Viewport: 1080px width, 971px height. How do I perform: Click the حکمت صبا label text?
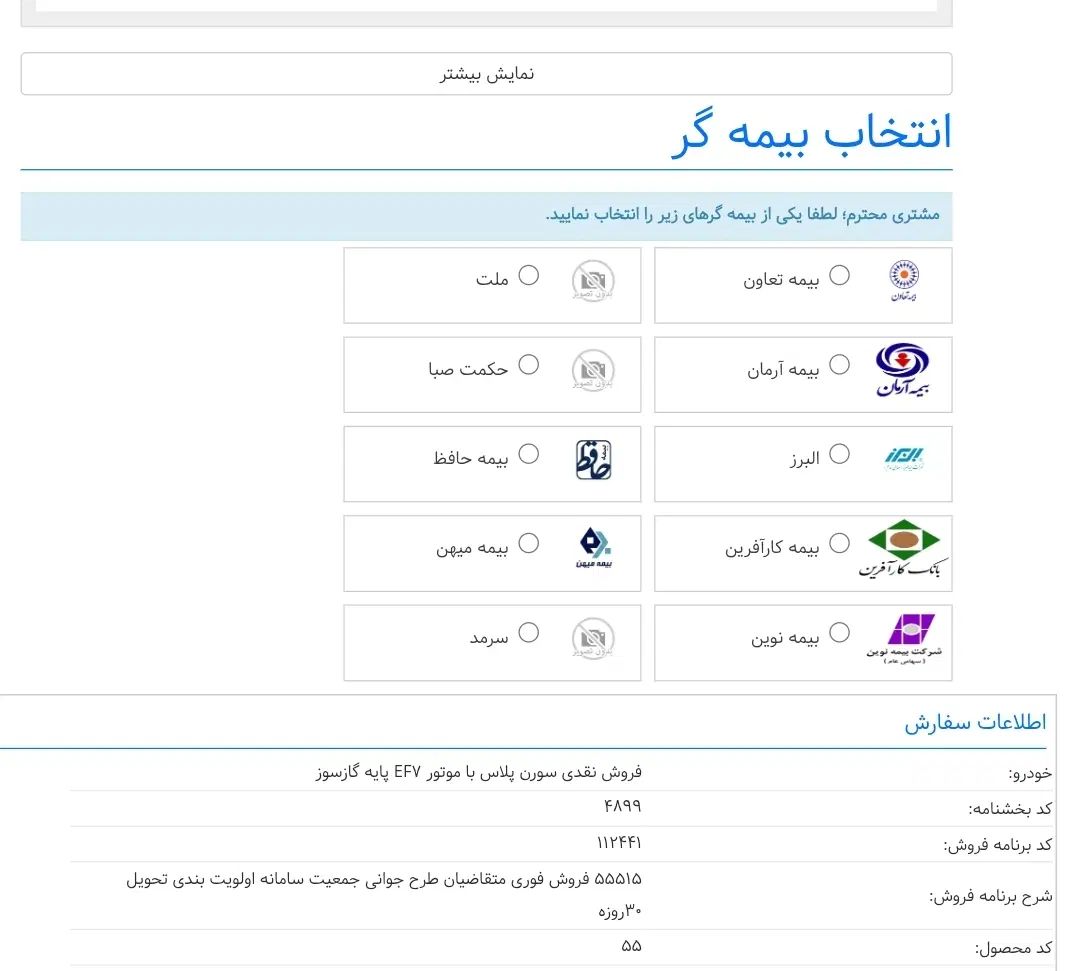point(468,369)
